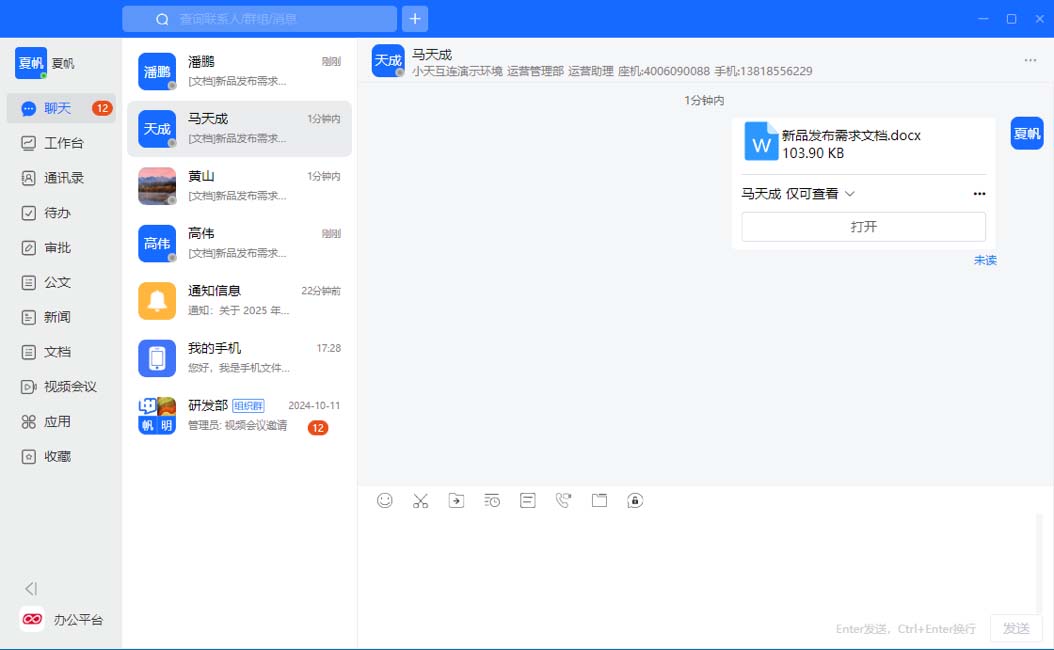Open the 办公平台 at sidebar bottom
This screenshot has height=650, width=1054.
coord(62,620)
